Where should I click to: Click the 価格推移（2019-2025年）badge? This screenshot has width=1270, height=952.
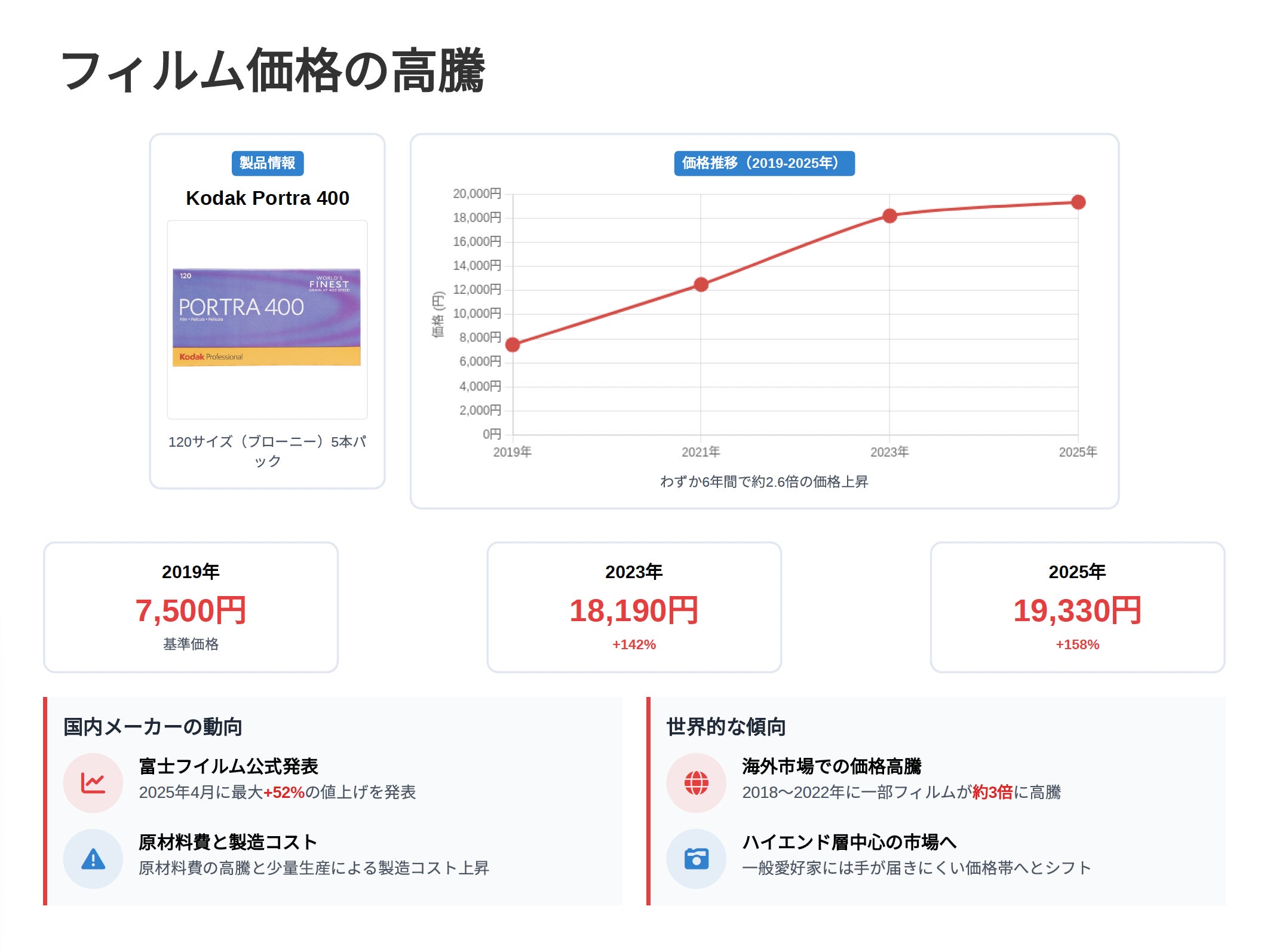pos(764,163)
